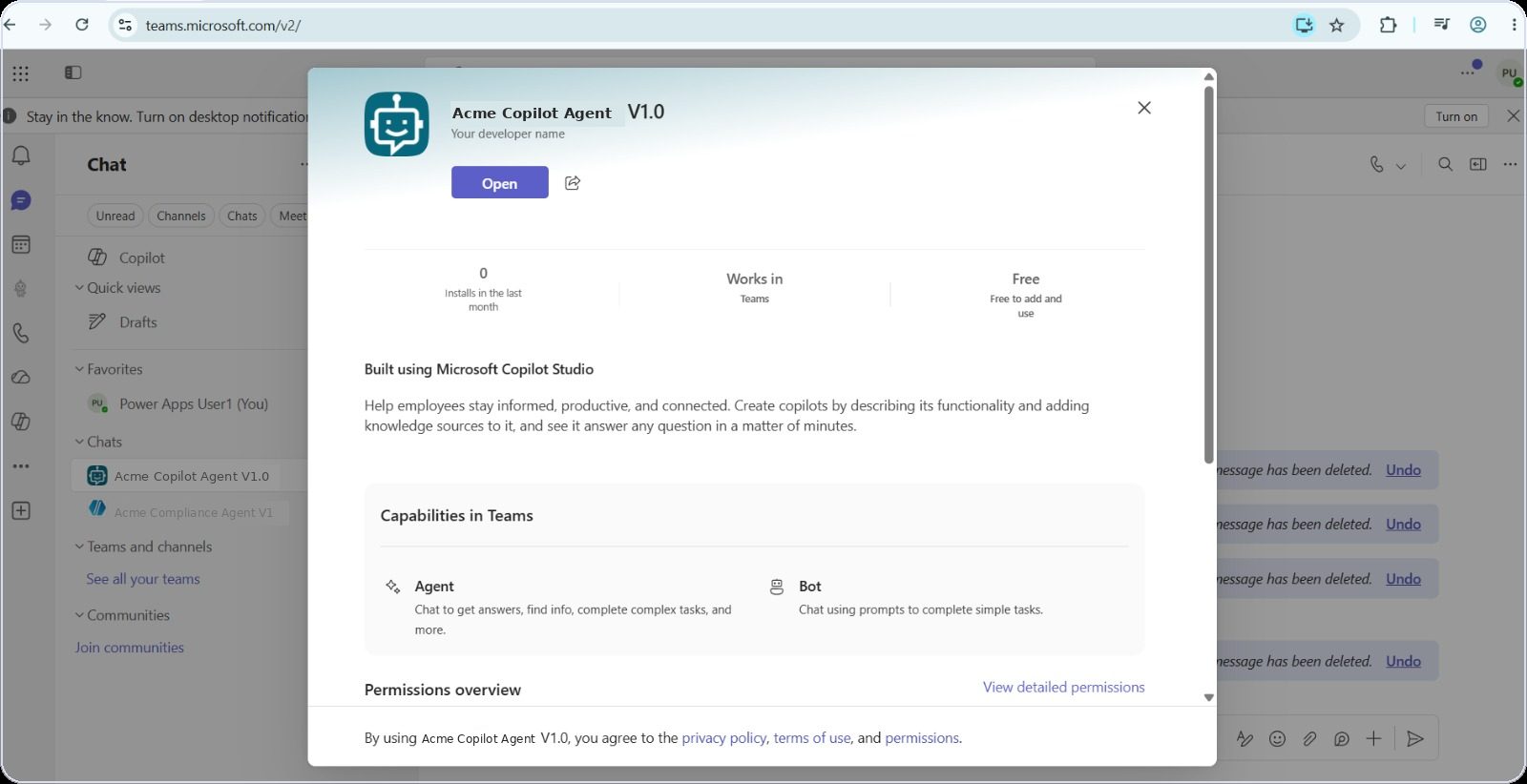Search in chat magnifier icon
1527x784 pixels.
1446,164
